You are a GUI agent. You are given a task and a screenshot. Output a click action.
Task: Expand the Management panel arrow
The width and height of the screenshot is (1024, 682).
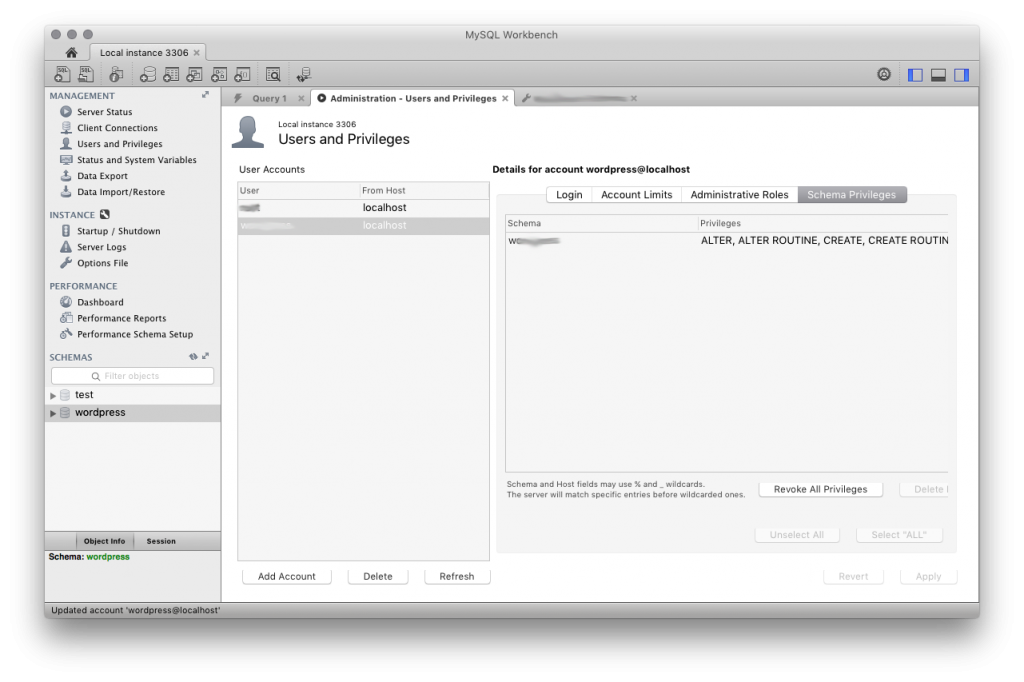(x=205, y=95)
